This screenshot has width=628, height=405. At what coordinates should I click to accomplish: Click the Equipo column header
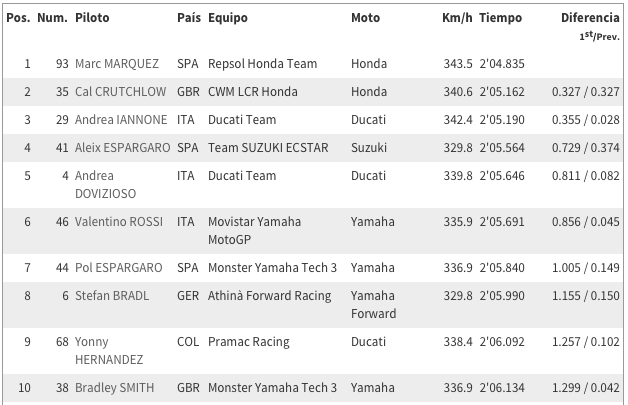point(227,18)
